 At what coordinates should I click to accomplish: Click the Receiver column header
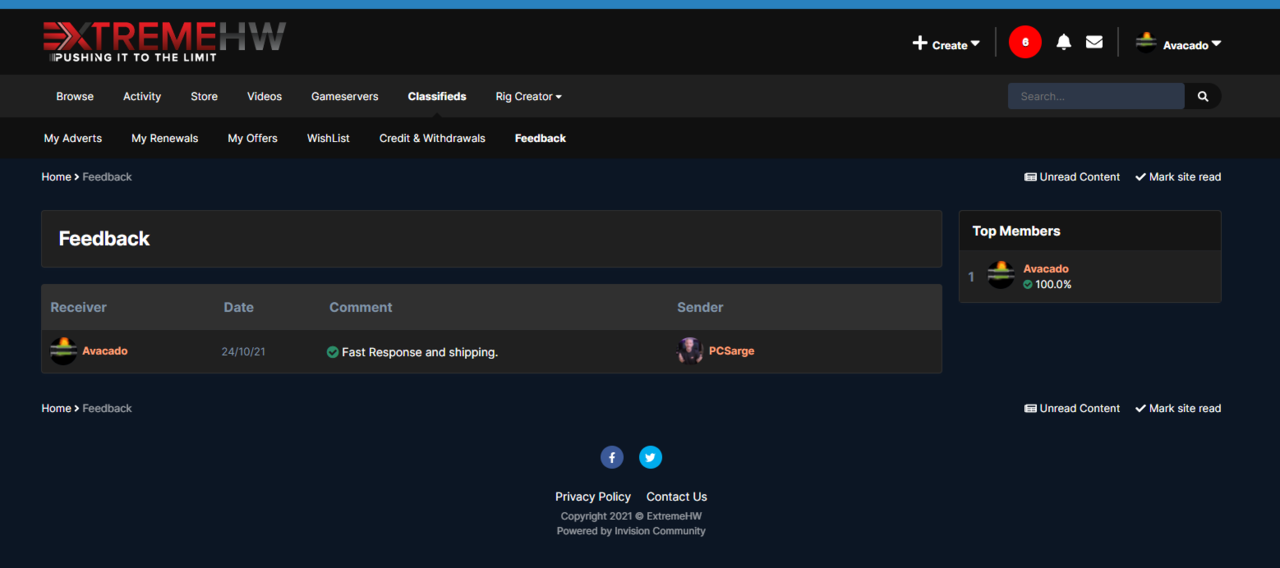[x=78, y=307]
